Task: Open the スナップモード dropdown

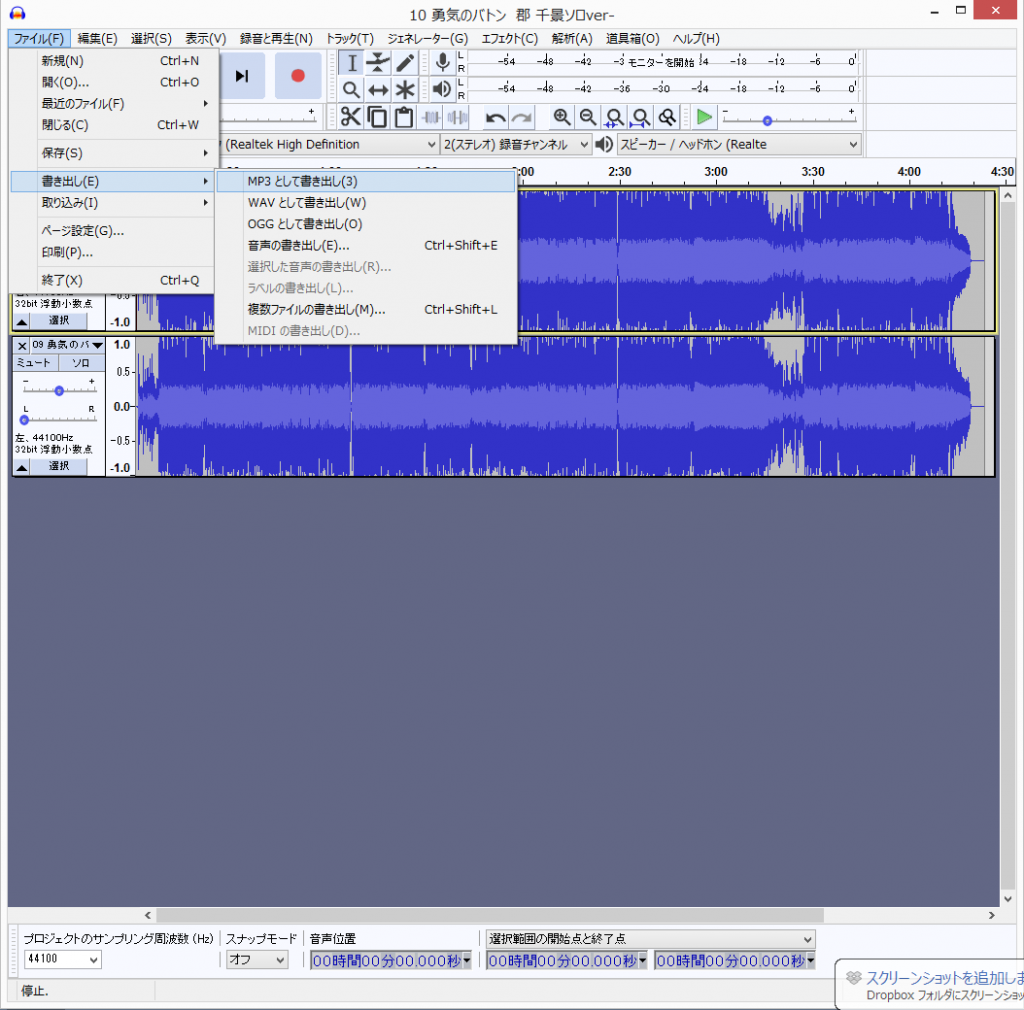Action: [x=256, y=960]
